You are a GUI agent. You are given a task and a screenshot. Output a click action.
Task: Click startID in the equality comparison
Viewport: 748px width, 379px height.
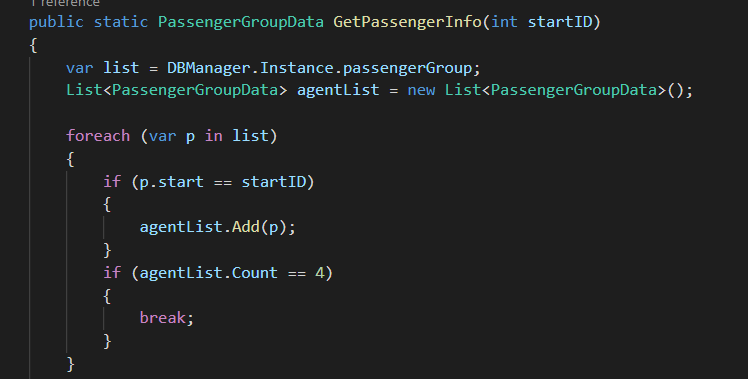point(273,182)
